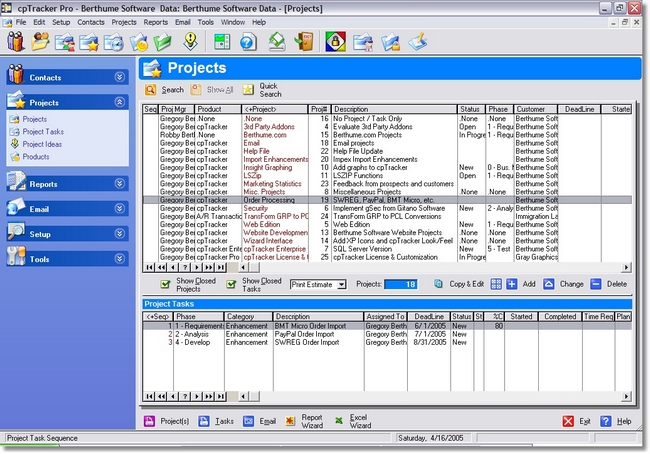
Task: Jump to first record in projects grid
Action: pyautogui.click(x=149, y=267)
